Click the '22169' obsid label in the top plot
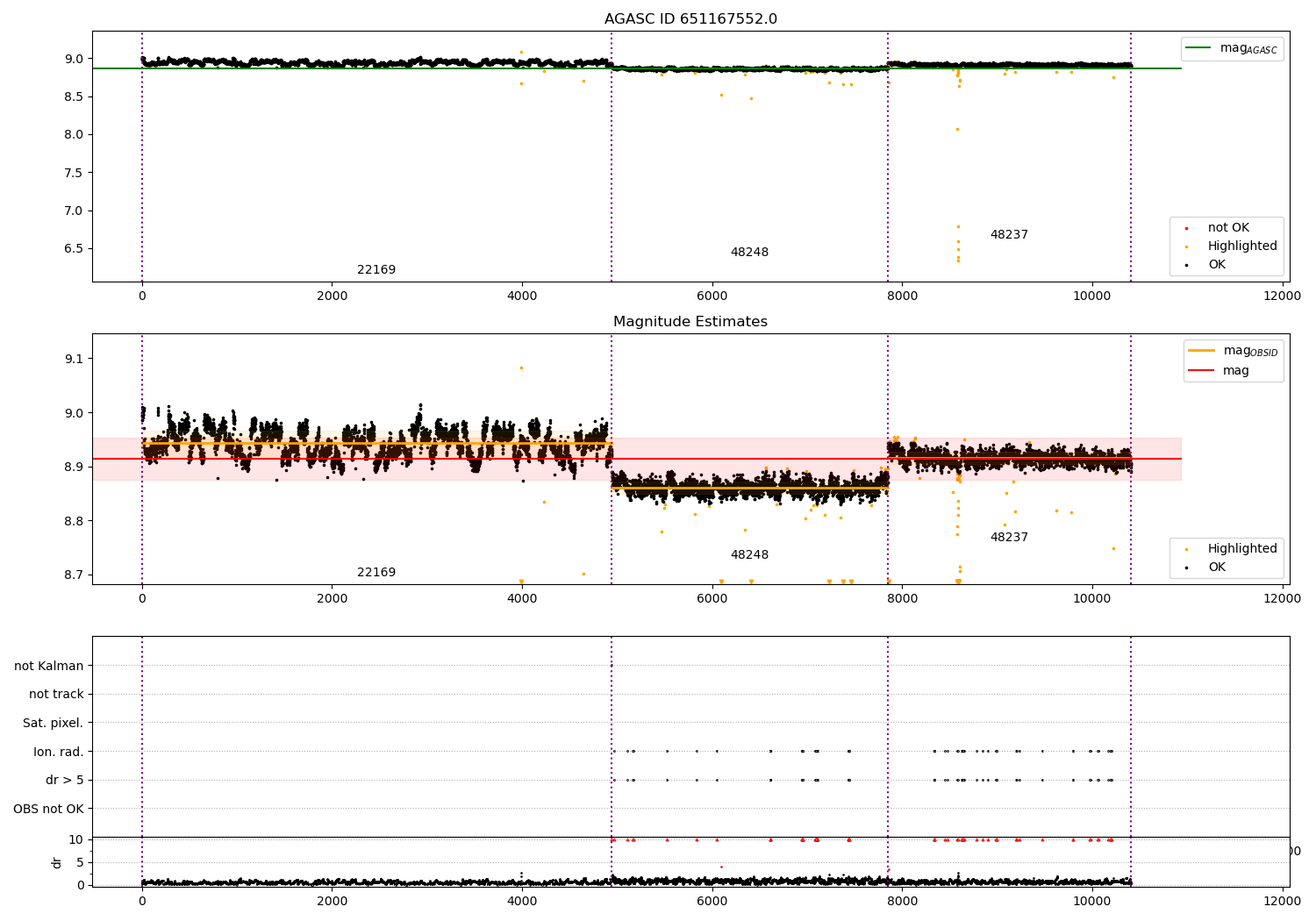 (376, 270)
